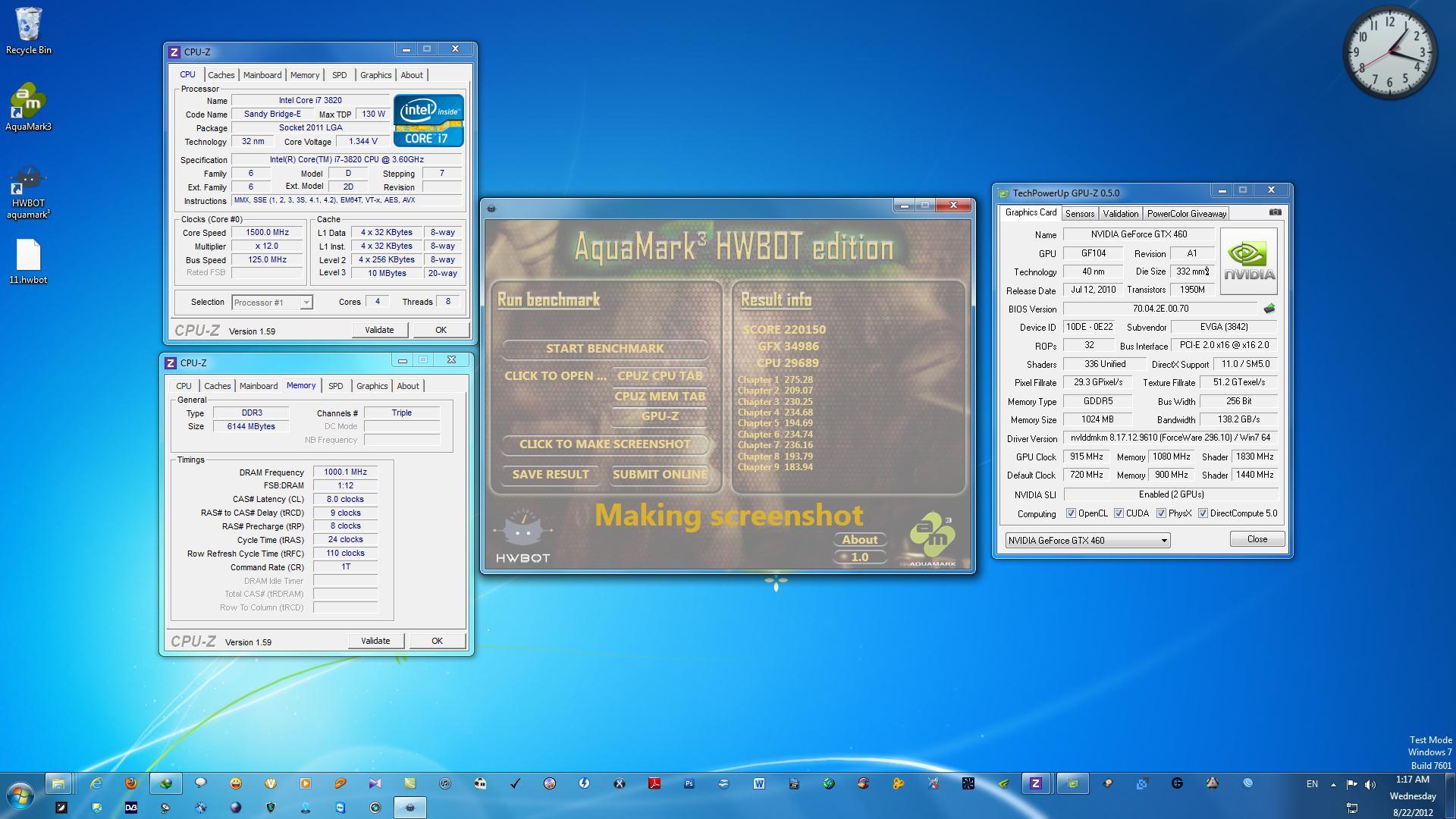
Task: Click the GPU-Z camera screenshot icon
Action: [x=1275, y=213]
